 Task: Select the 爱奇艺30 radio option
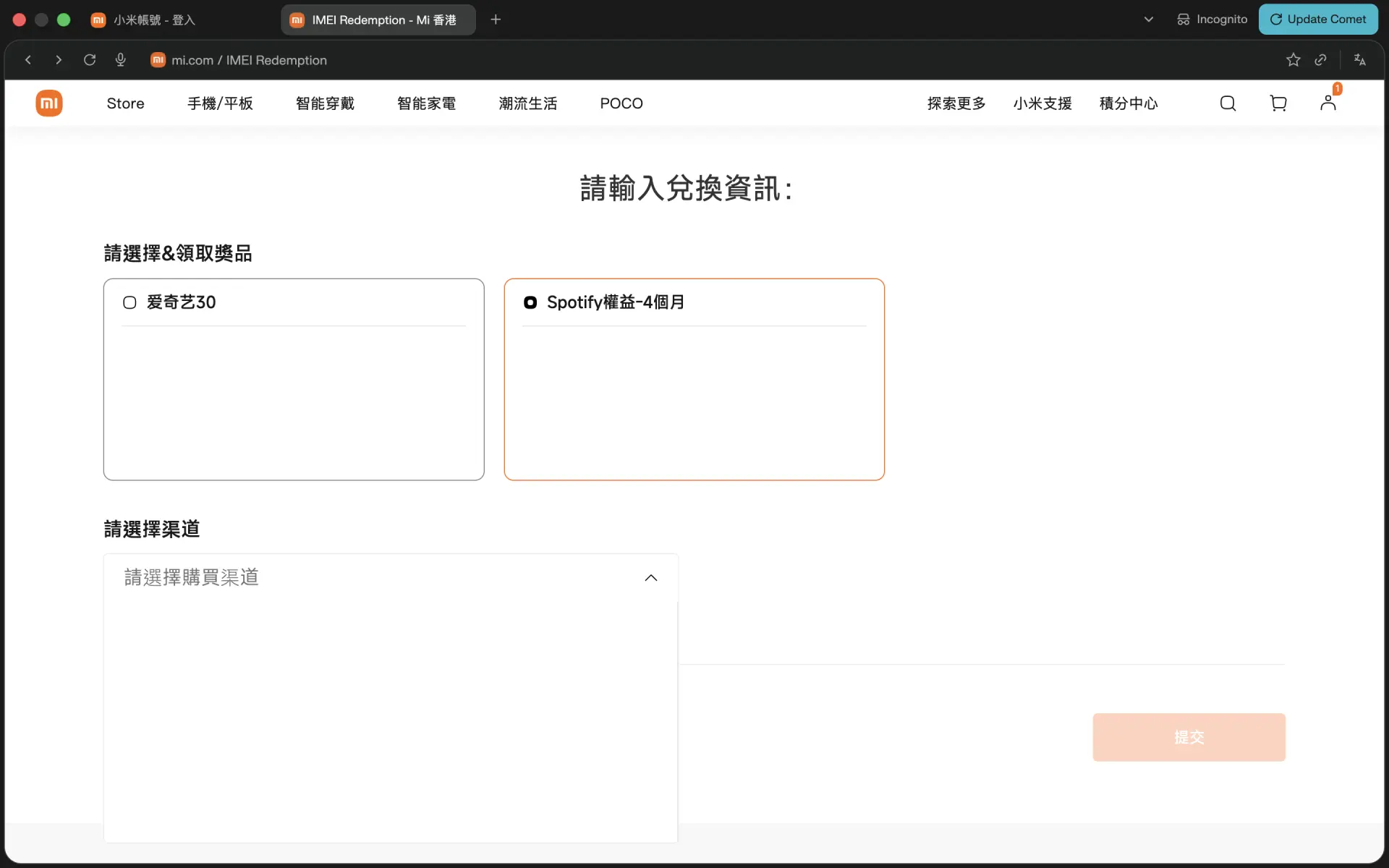pos(129,302)
